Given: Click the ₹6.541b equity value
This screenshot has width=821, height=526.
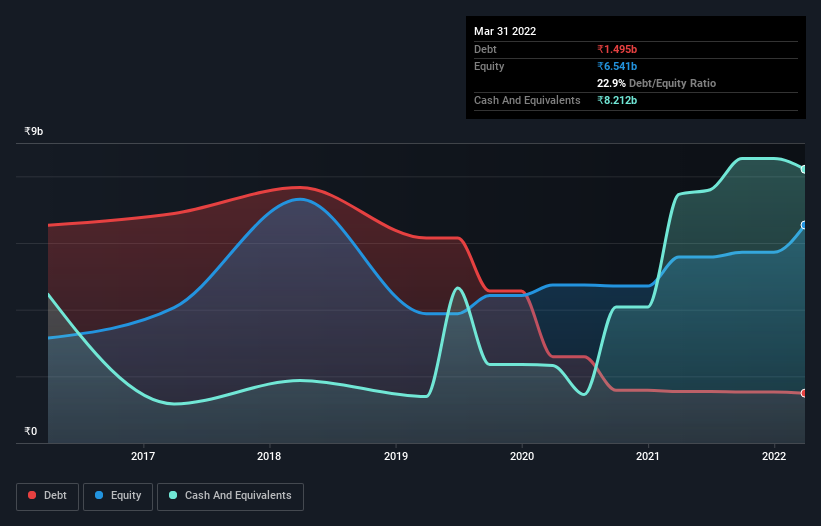Looking at the screenshot, I should point(617,66).
